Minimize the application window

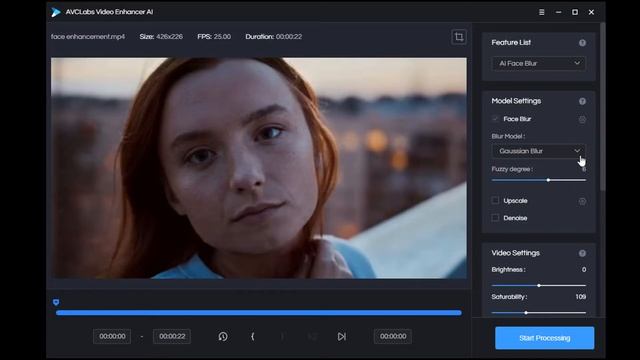coord(558,12)
